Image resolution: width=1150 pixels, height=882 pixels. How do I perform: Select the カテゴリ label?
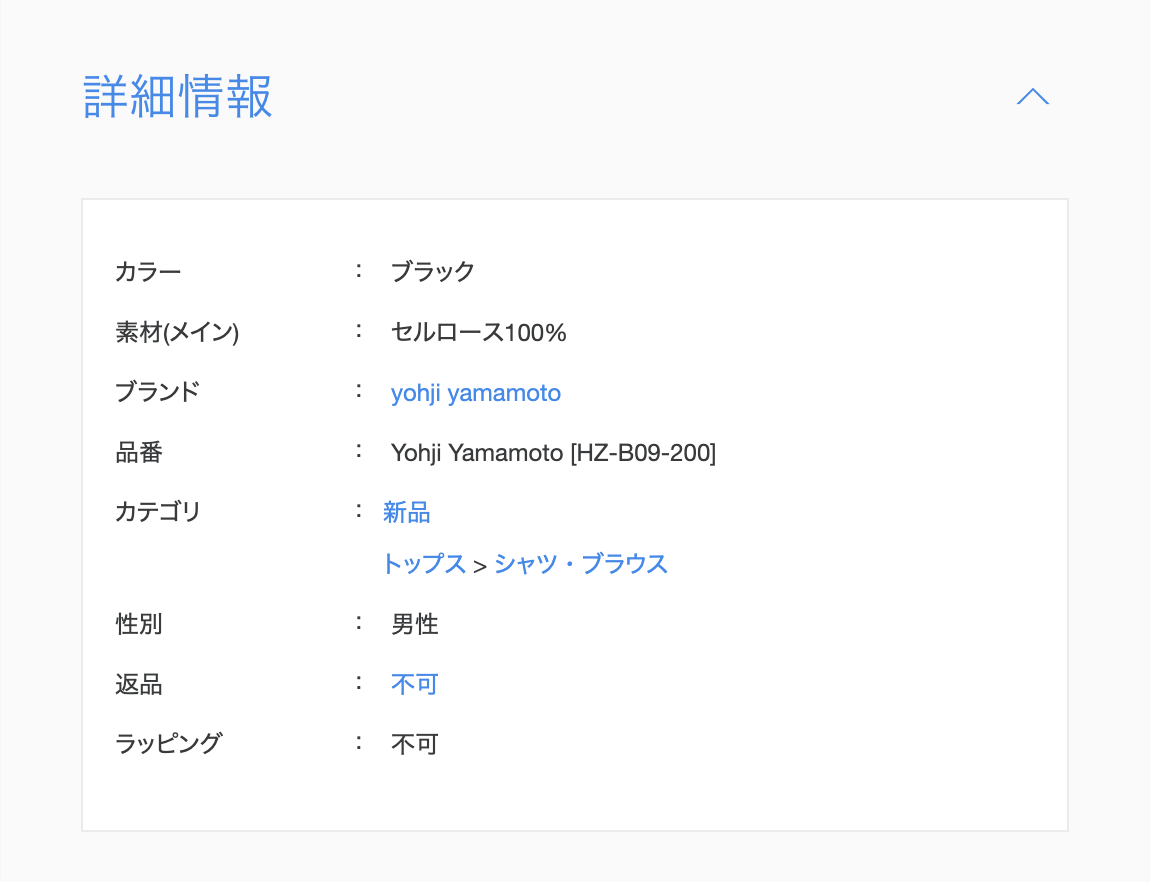(x=158, y=512)
